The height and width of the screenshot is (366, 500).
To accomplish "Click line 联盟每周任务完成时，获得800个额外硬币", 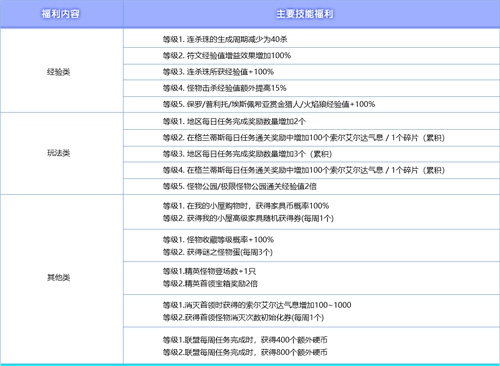I will point(245,352).
